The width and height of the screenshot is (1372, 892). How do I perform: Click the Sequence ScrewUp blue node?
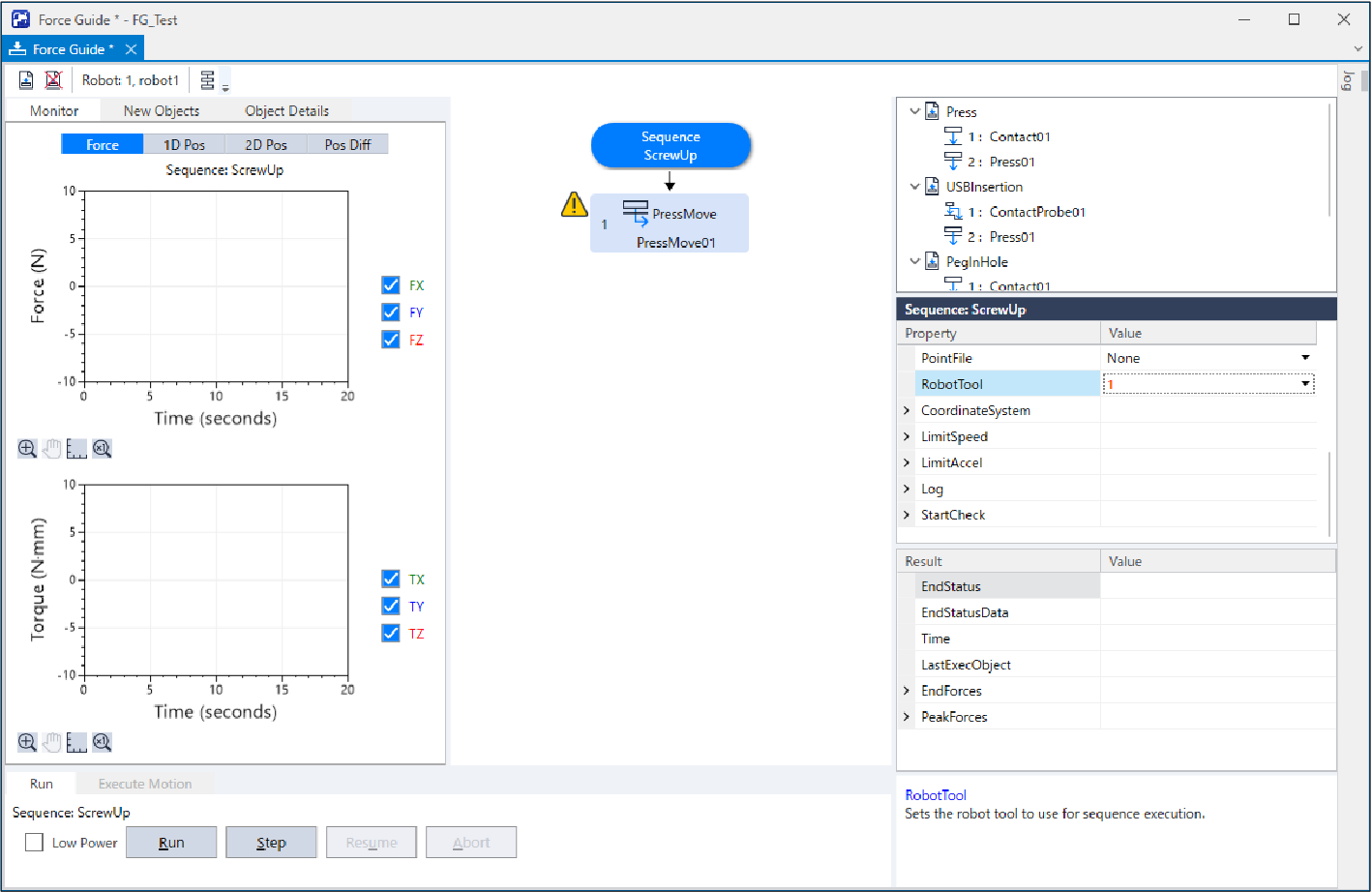[x=671, y=146]
